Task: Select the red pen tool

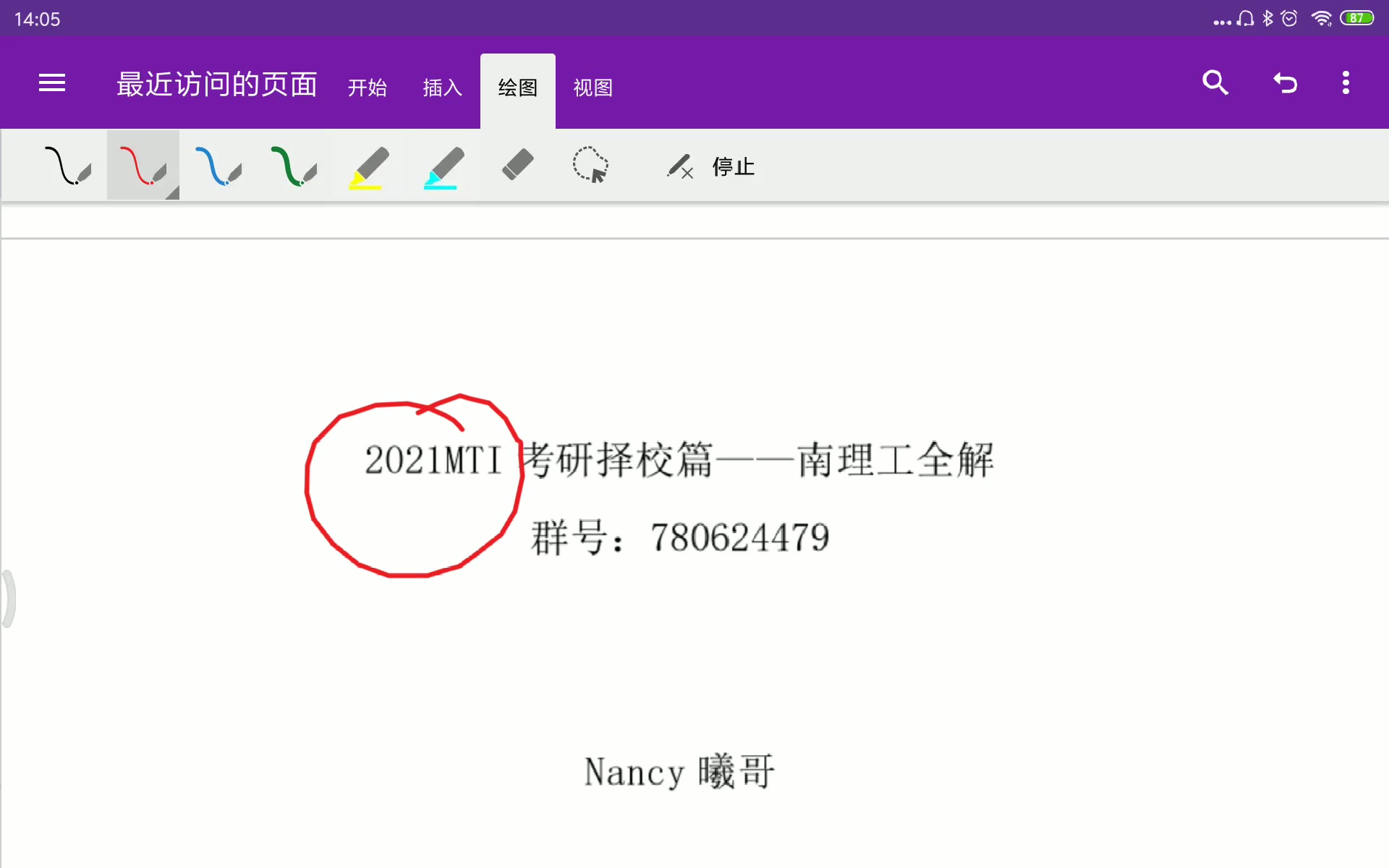Action: 143,166
